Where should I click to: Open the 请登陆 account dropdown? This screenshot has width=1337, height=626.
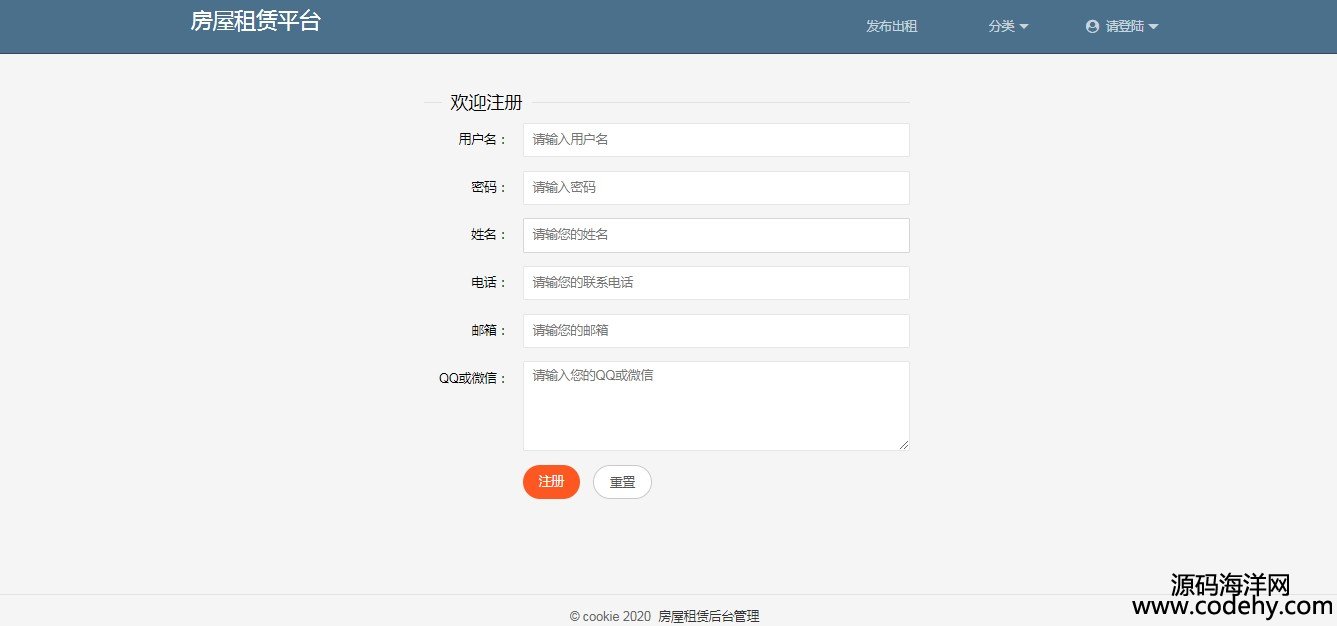(1122, 27)
